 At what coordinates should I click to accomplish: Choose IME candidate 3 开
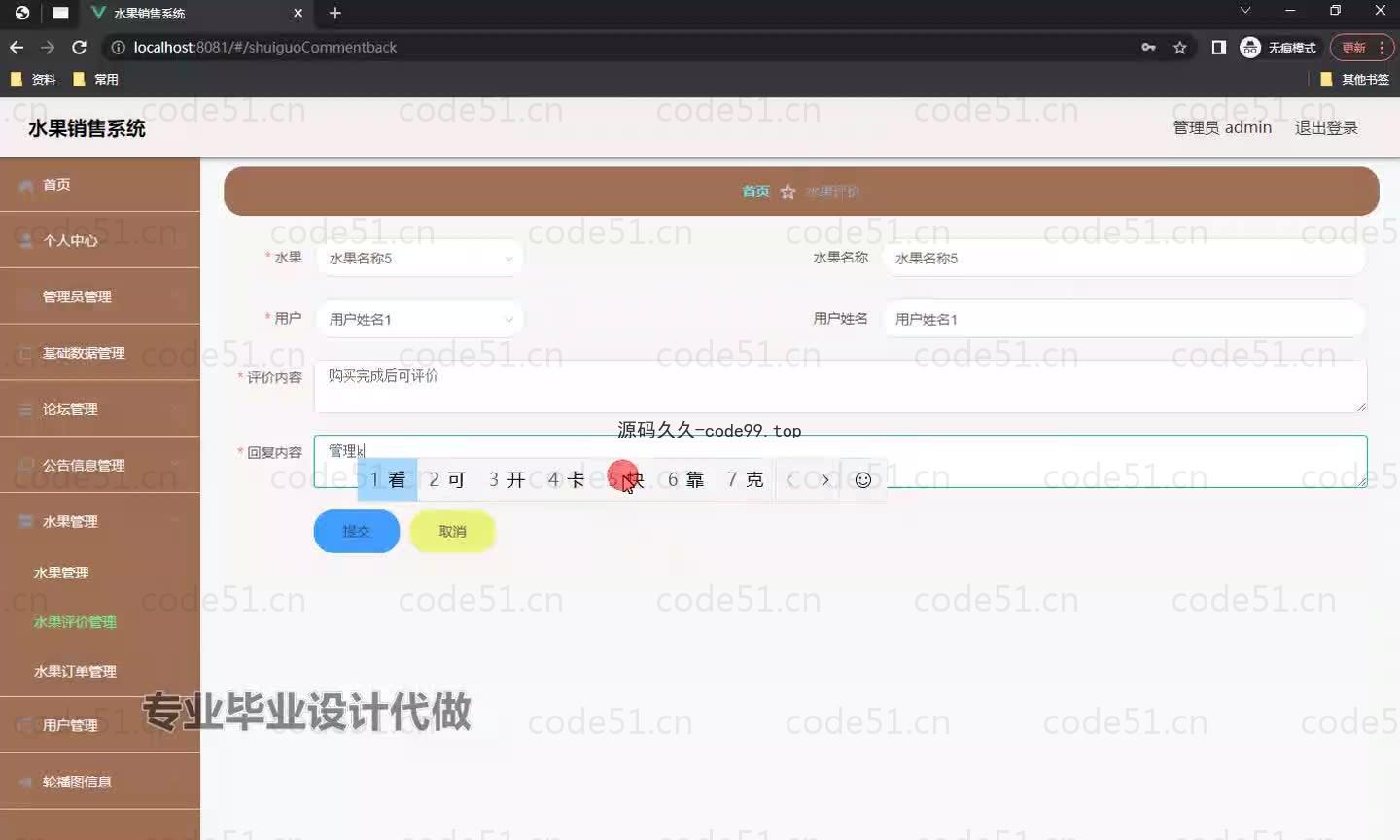pyautogui.click(x=507, y=479)
